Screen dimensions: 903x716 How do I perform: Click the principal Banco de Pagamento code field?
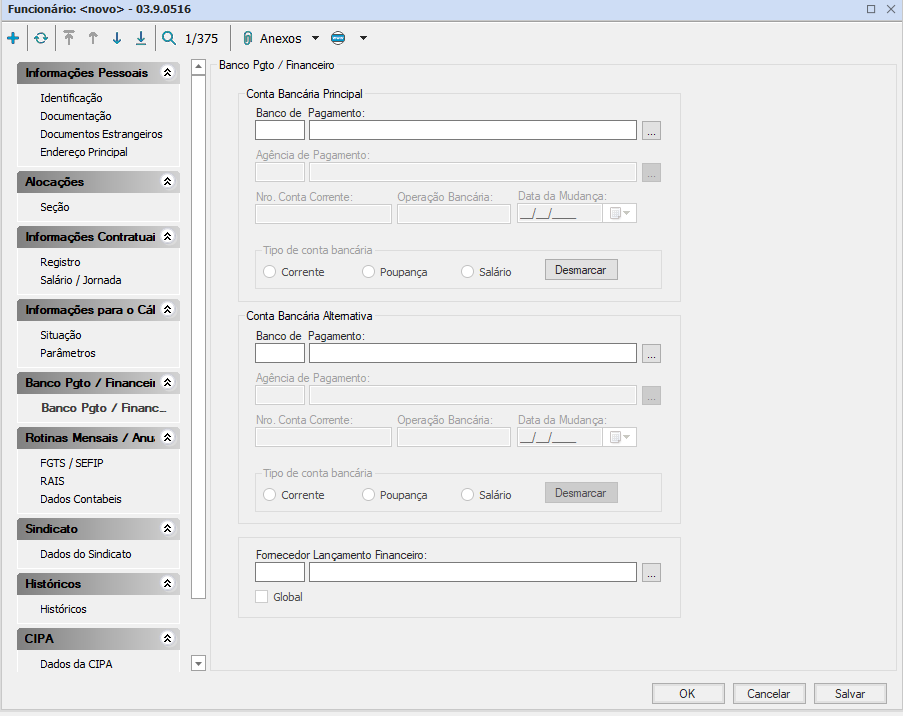coord(280,130)
